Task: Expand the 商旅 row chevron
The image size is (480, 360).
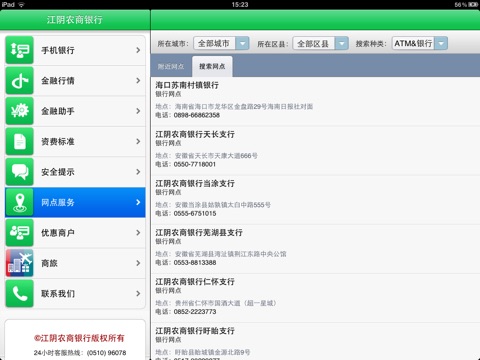Action: coord(138,263)
